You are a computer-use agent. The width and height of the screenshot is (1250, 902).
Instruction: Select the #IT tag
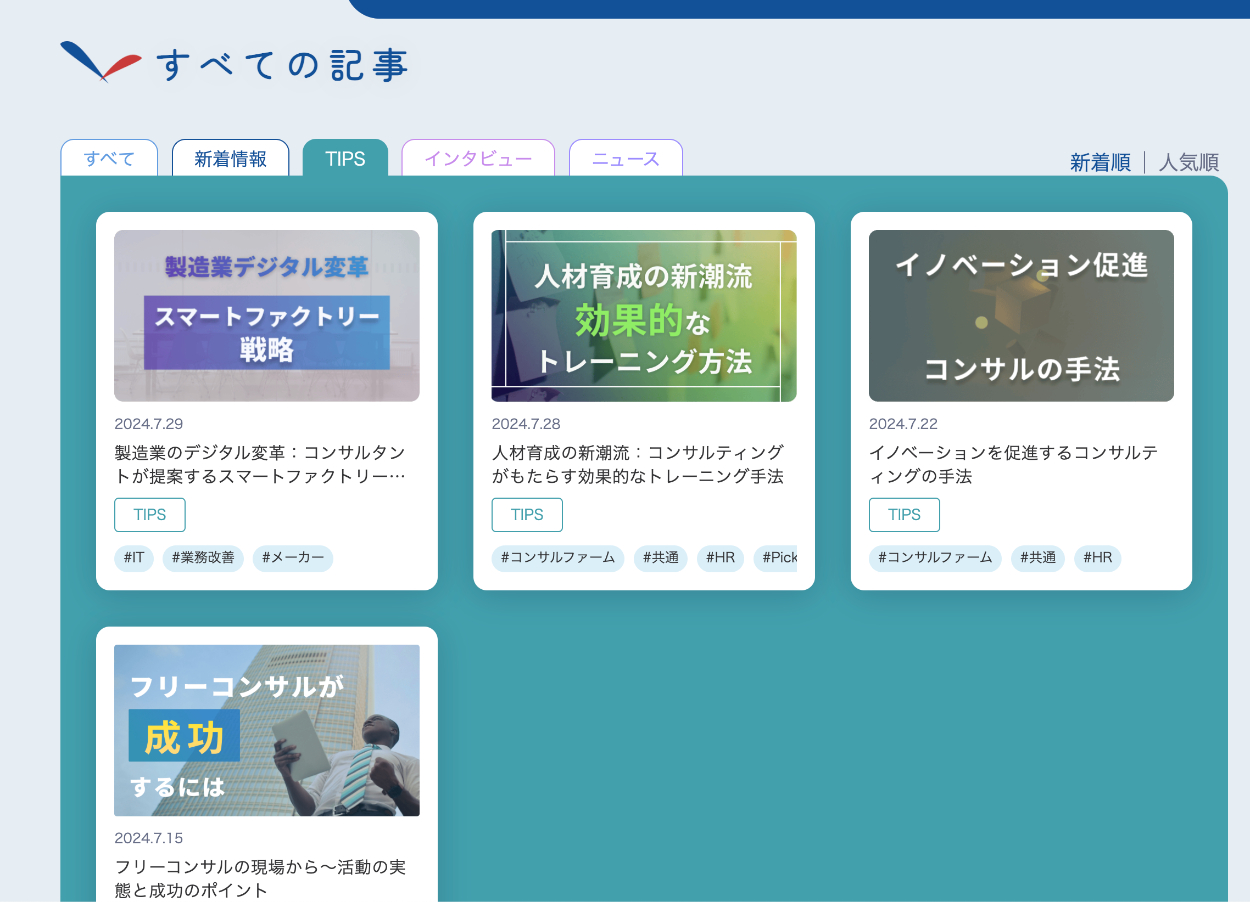pos(134,558)
